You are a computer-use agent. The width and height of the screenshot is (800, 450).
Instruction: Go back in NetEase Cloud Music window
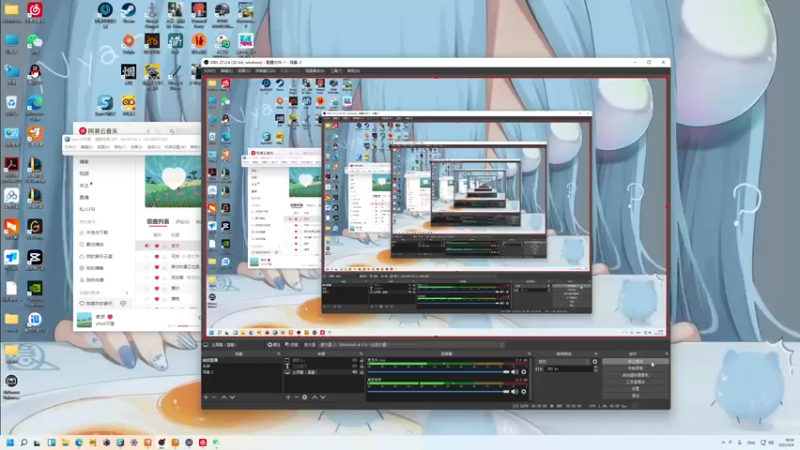[x=148, y=131]
